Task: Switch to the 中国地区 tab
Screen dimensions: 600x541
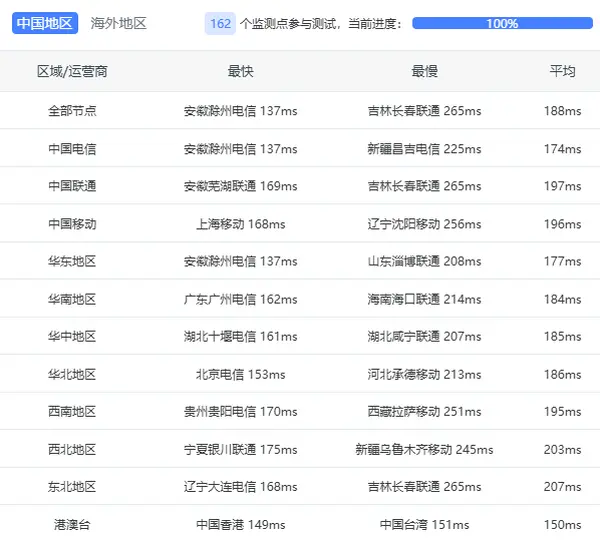Action: (45, 23)
